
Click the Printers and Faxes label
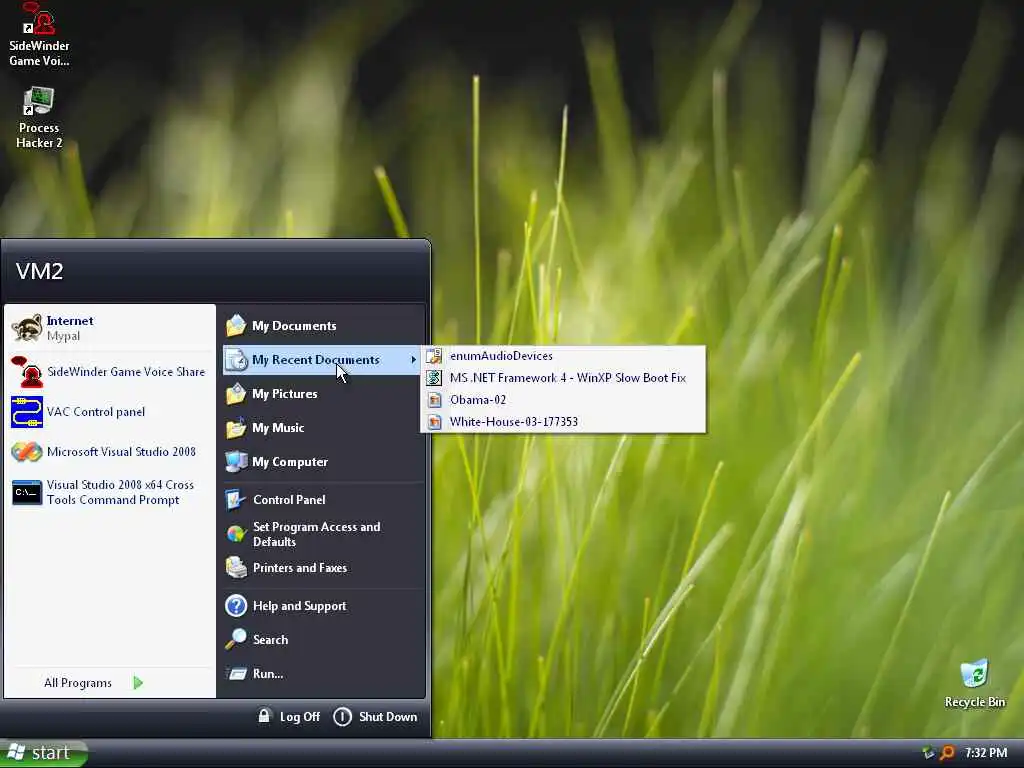pos(300,568)
